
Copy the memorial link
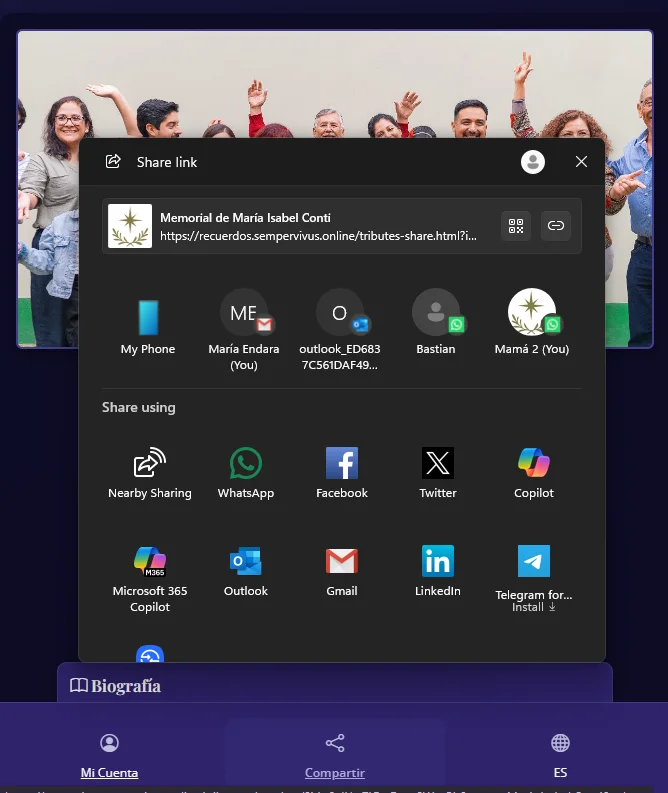[x=556, y=226]
